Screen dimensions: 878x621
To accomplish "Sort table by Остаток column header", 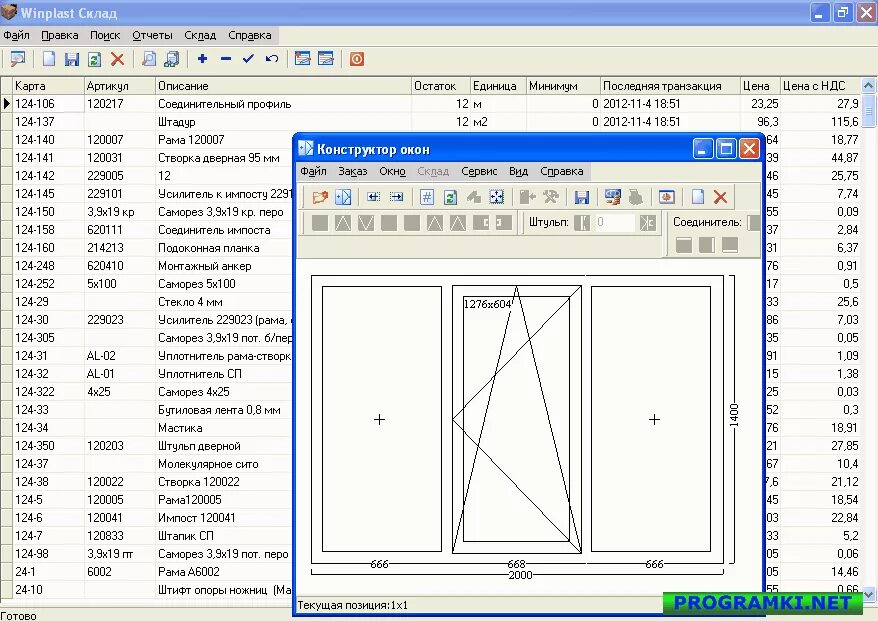I will 441,86.
